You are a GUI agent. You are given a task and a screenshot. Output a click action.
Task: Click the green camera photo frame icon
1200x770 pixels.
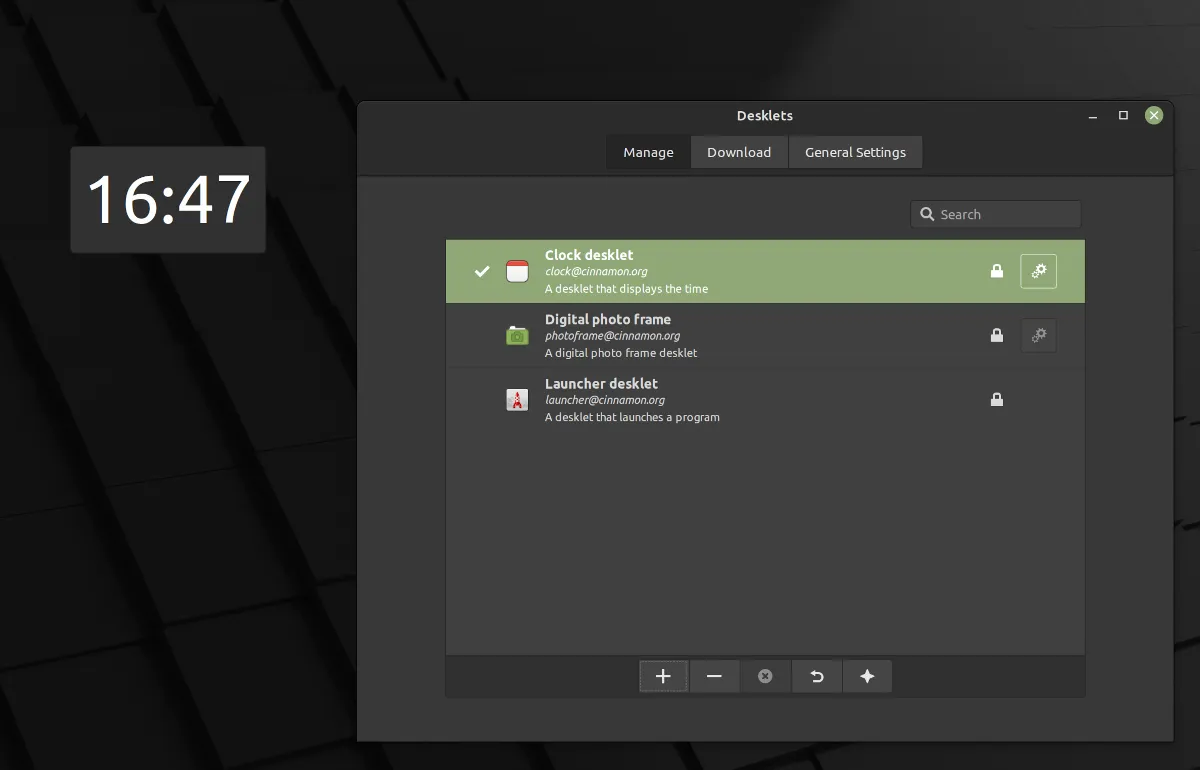(517, 335)
